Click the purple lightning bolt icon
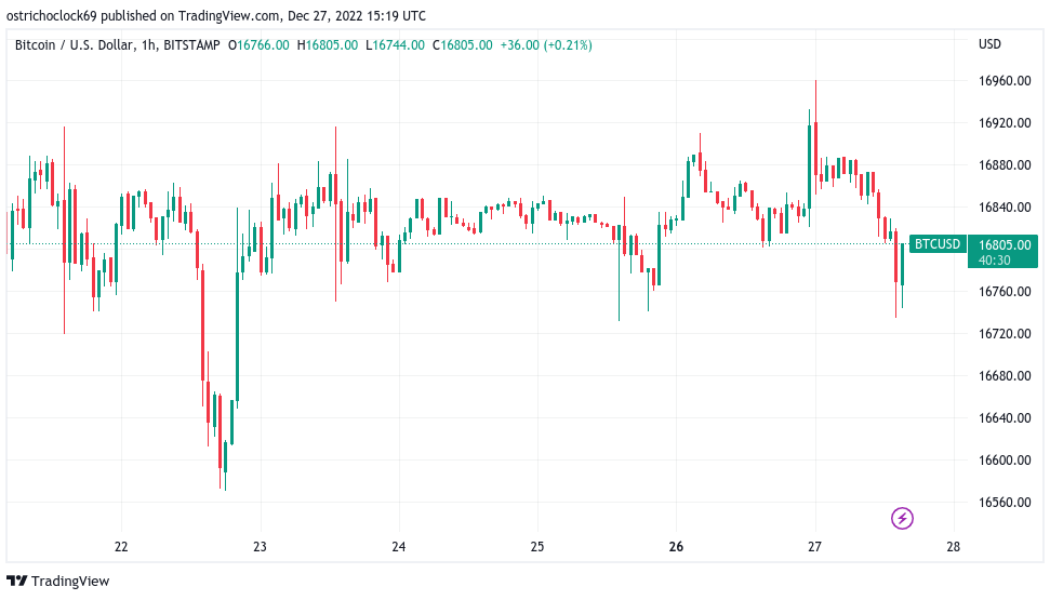Screen dimensions: 1050x600 pyautogui.click(x=902, y=518)
